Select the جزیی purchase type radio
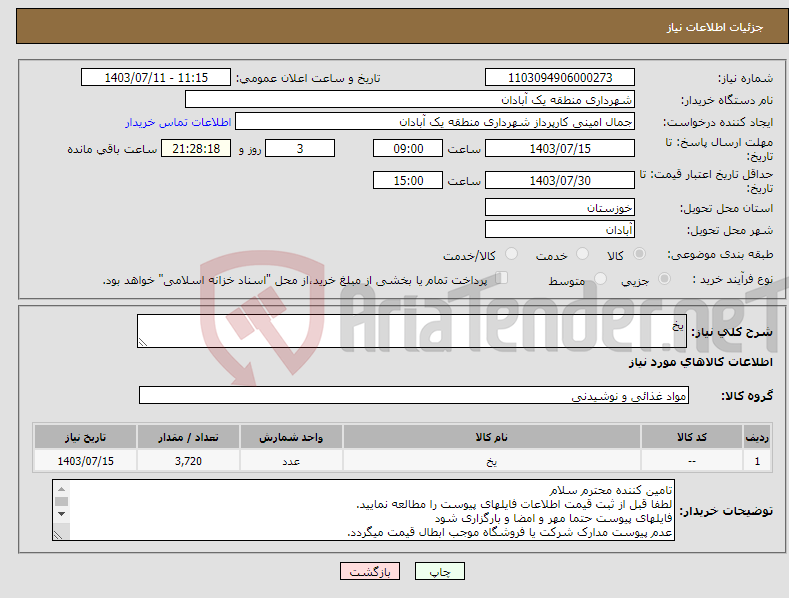The image size is (789, 598). pos(664,278)
